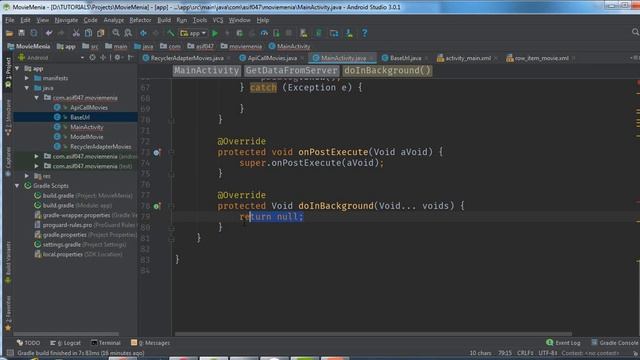This screenshot has width=640, height=360.
Task: Paste with the toolbar clipboard icon
Action: point(100,33)
